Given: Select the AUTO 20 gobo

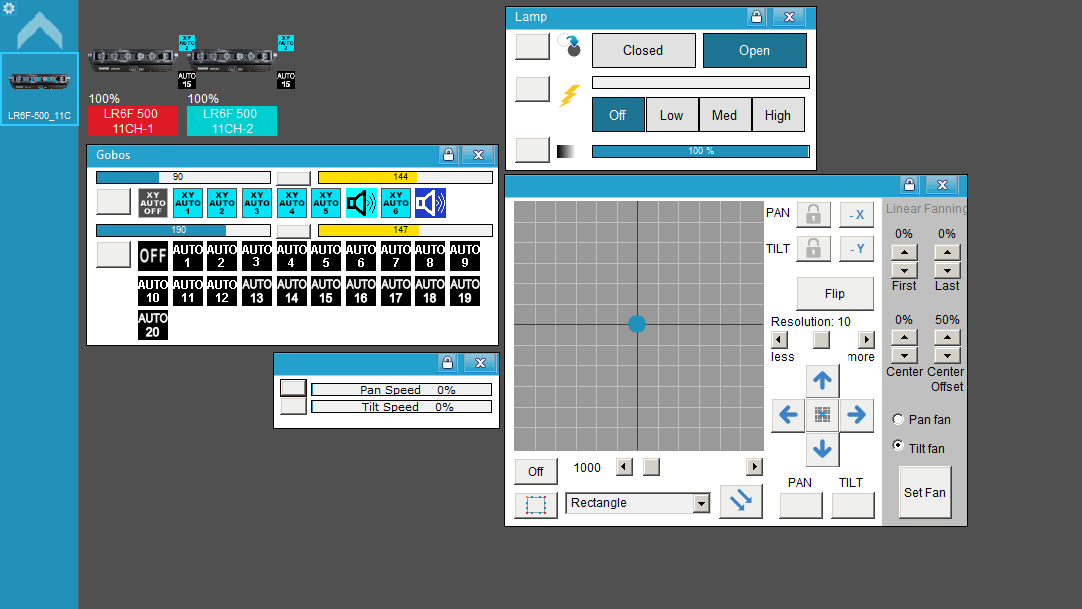Looking at the screenshot, I should [x=153, y=325].
